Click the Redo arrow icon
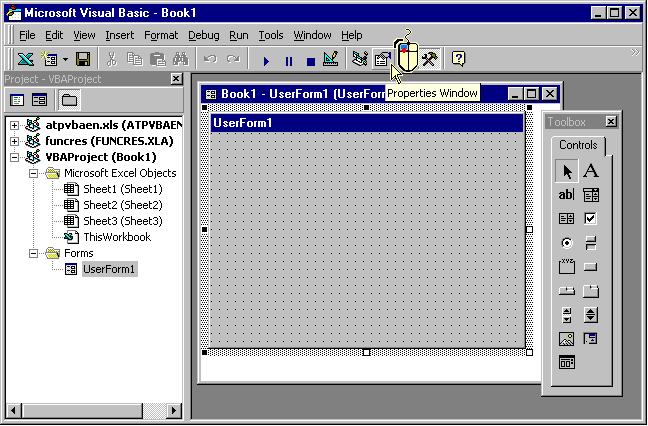 pos(233,59)
